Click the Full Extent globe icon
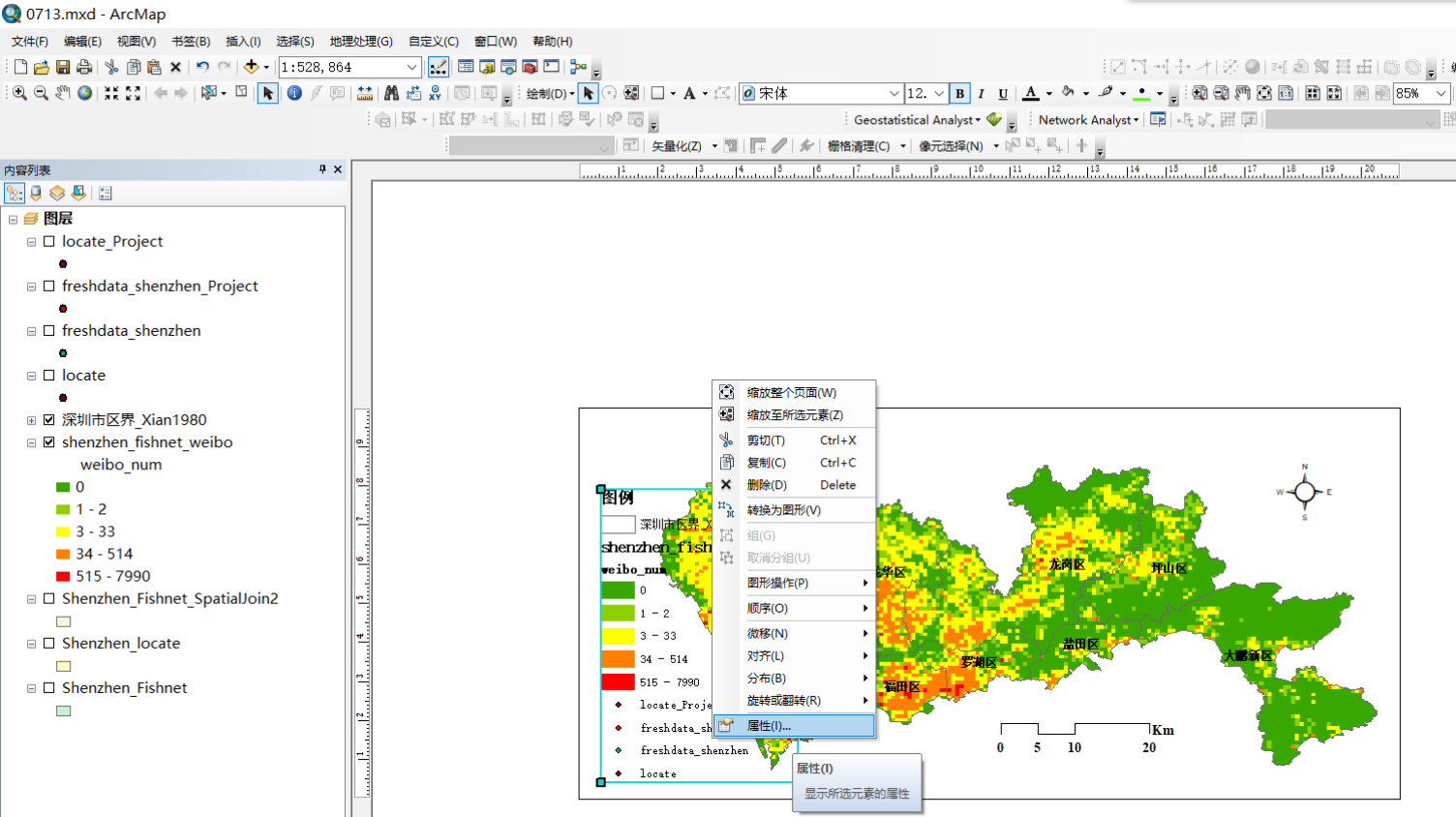Viewport: 1456px width, 817px height. pos(85,93)
